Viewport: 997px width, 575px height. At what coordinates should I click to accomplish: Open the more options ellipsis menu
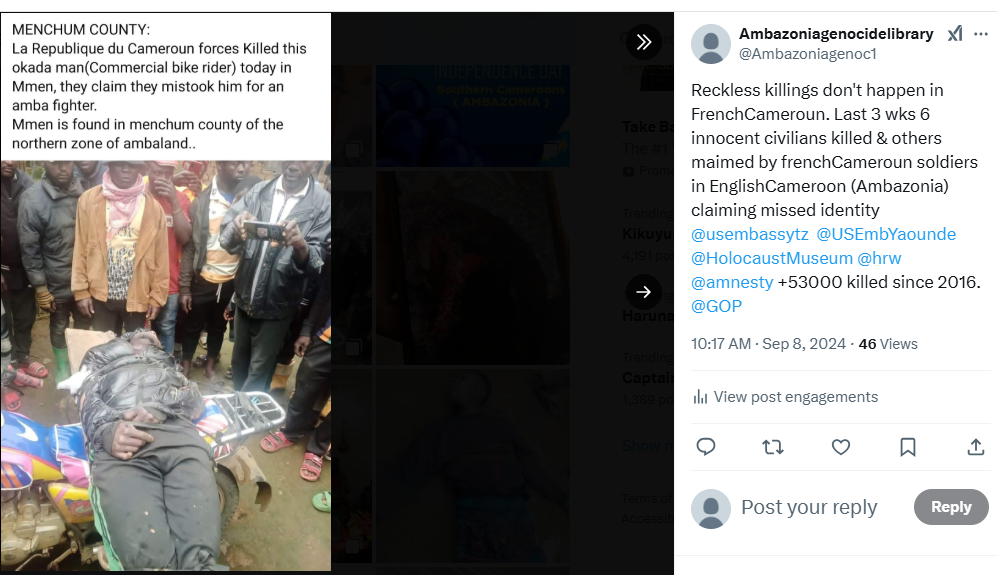coord(981,34)
